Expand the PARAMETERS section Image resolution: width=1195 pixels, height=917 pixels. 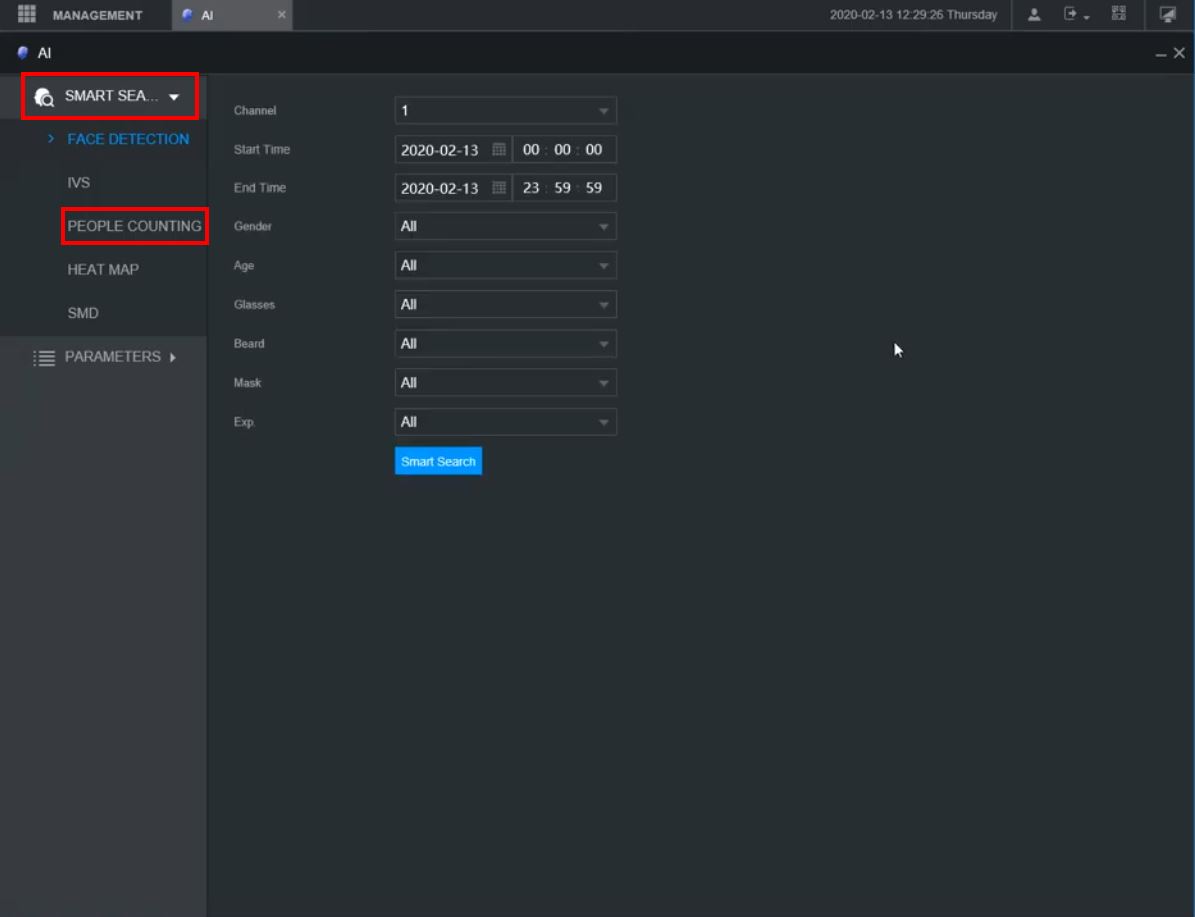click(112, 357)
